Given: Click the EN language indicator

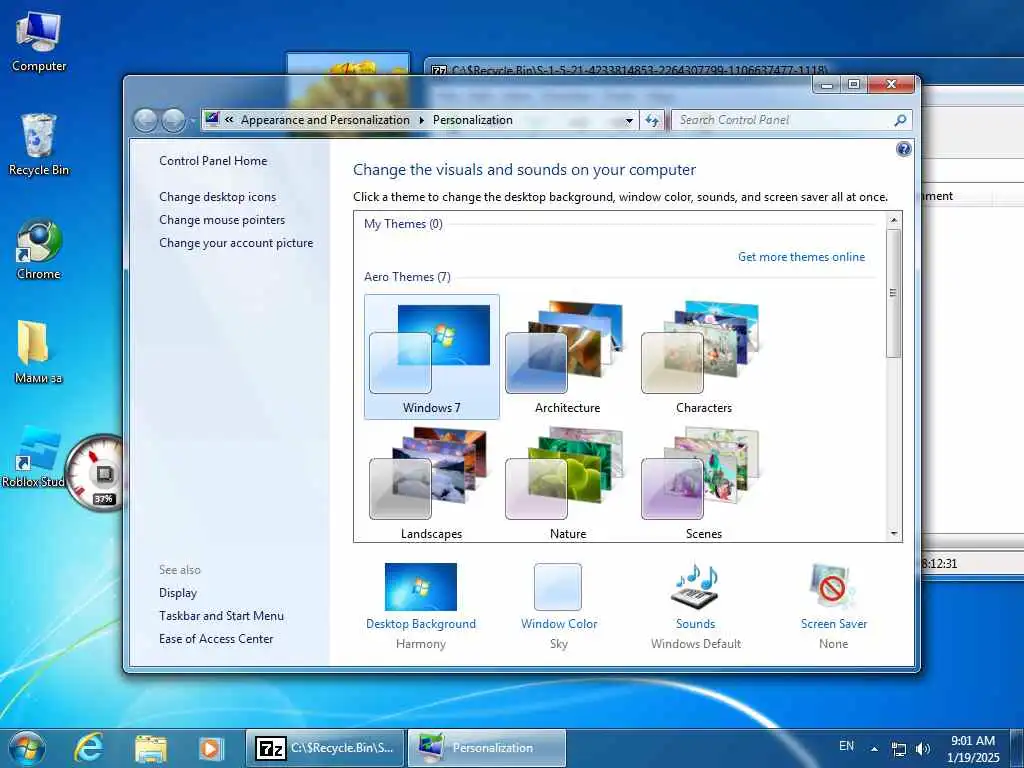Looking at the screenshot, I should [x=846, y=746].
